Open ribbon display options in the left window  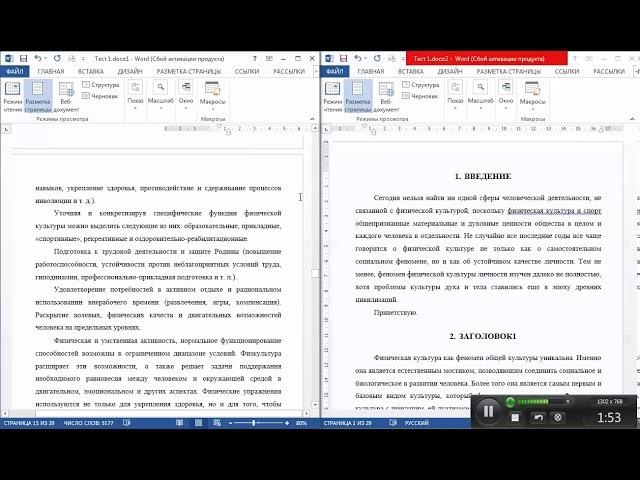(269, 59)
